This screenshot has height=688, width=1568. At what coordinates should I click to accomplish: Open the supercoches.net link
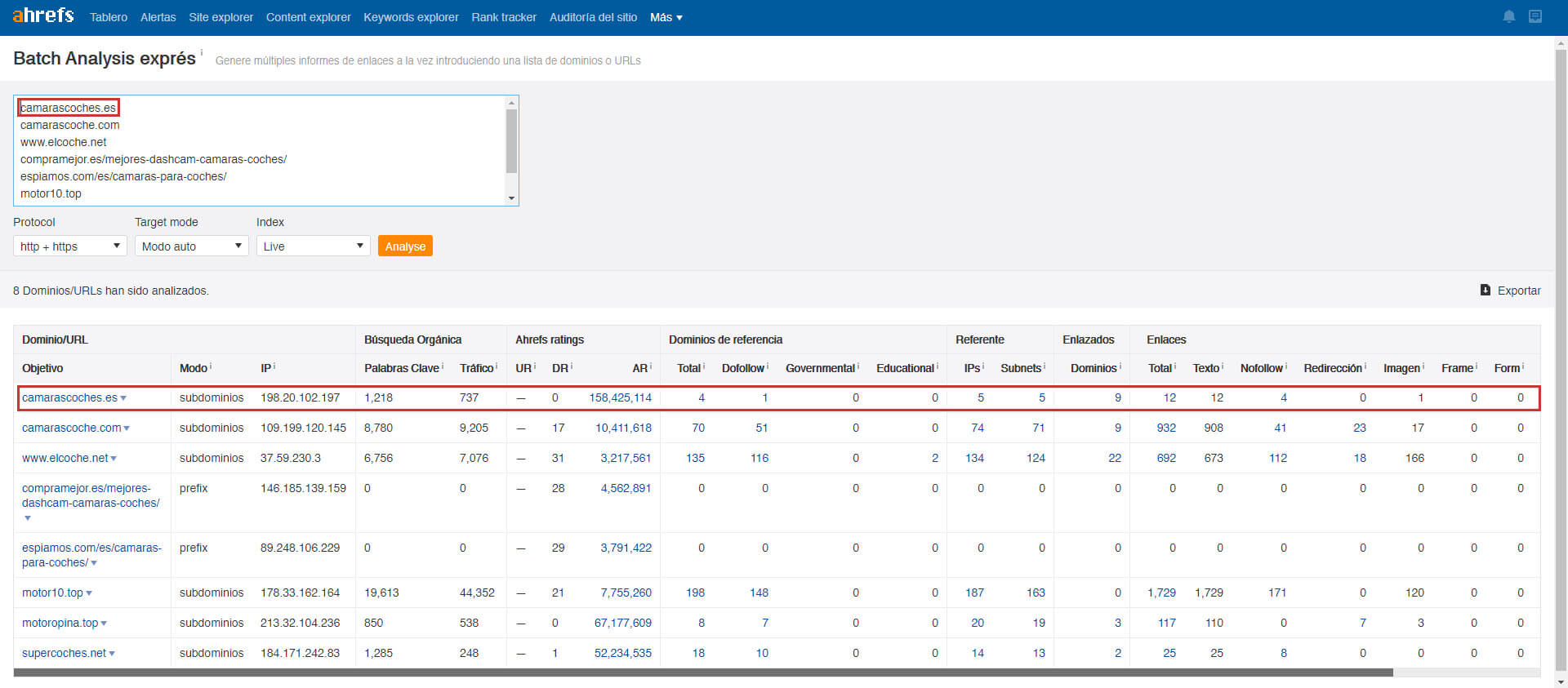coord(64,653)
